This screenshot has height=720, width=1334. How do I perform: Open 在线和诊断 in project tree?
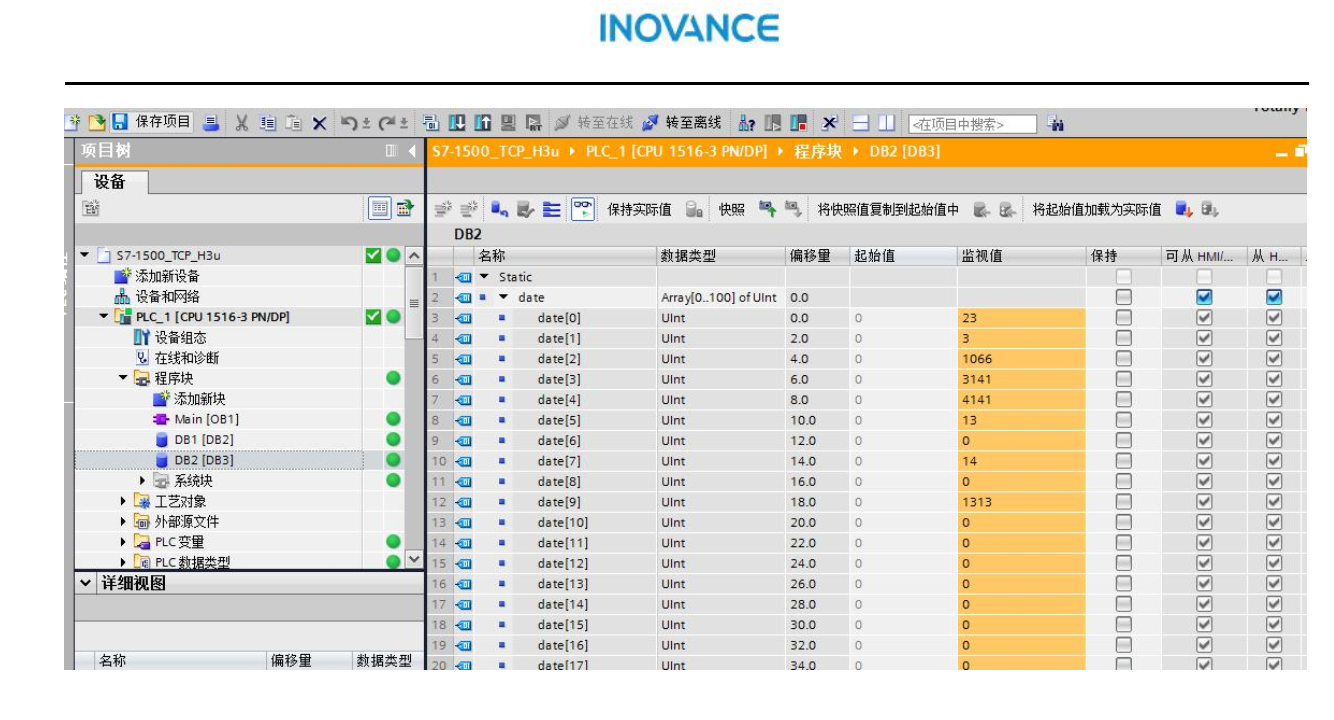[186, 358]
